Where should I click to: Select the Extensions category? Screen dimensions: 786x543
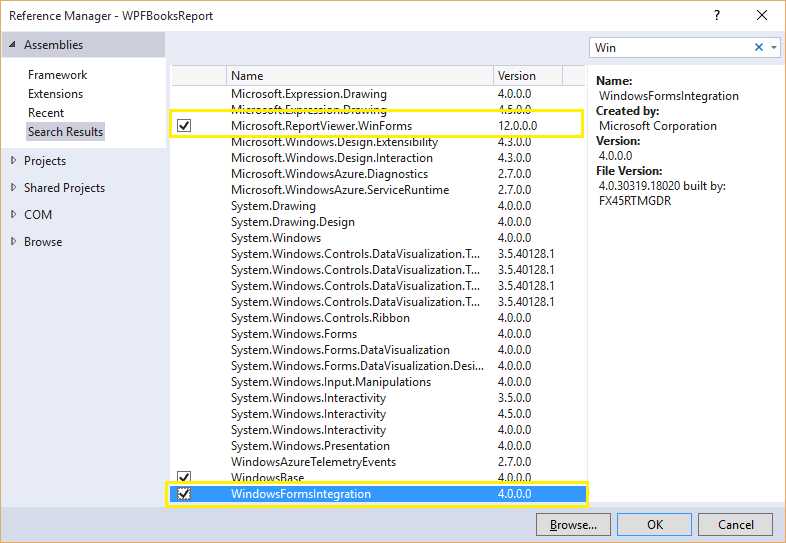[x=56, y=94]
